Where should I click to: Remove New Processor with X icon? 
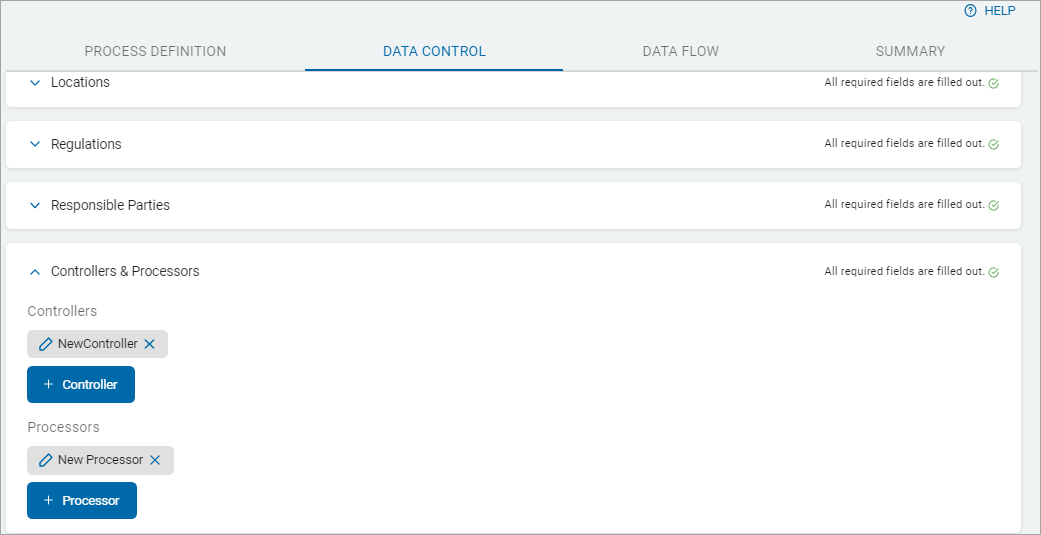155,460
